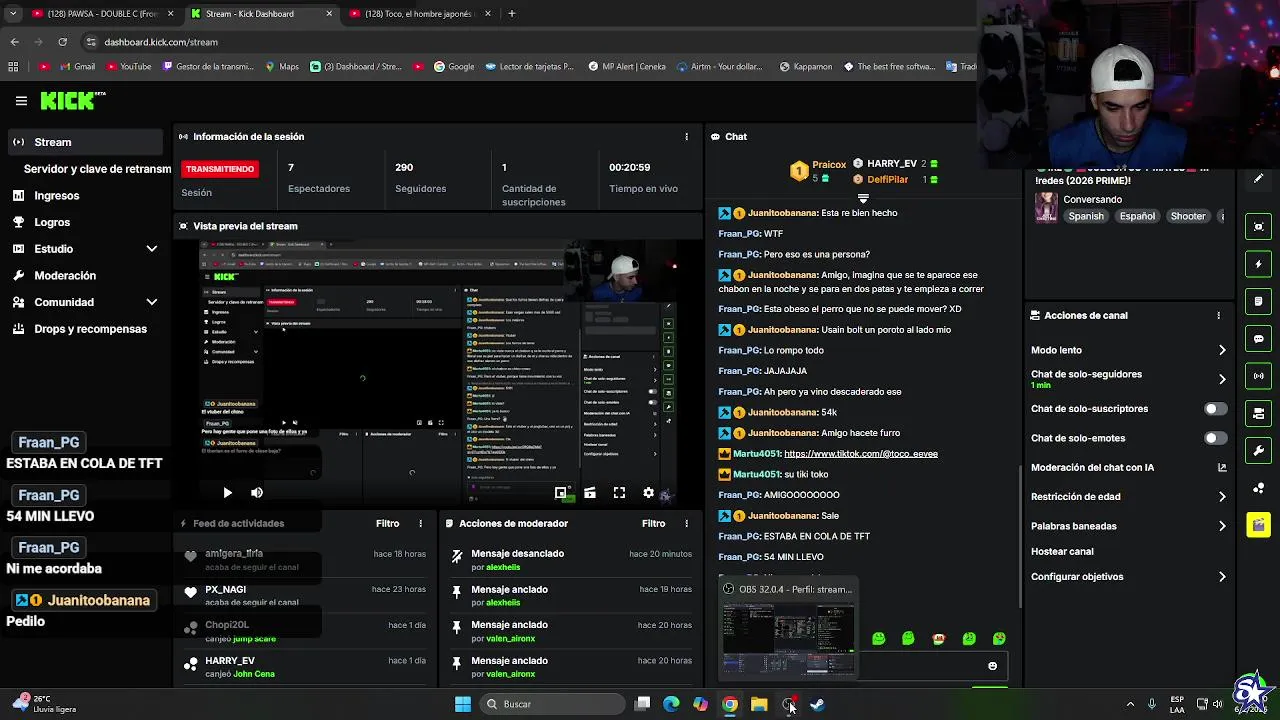
Task: Open Acciones de moderador three-dot menu
Action: click(686, 524)
